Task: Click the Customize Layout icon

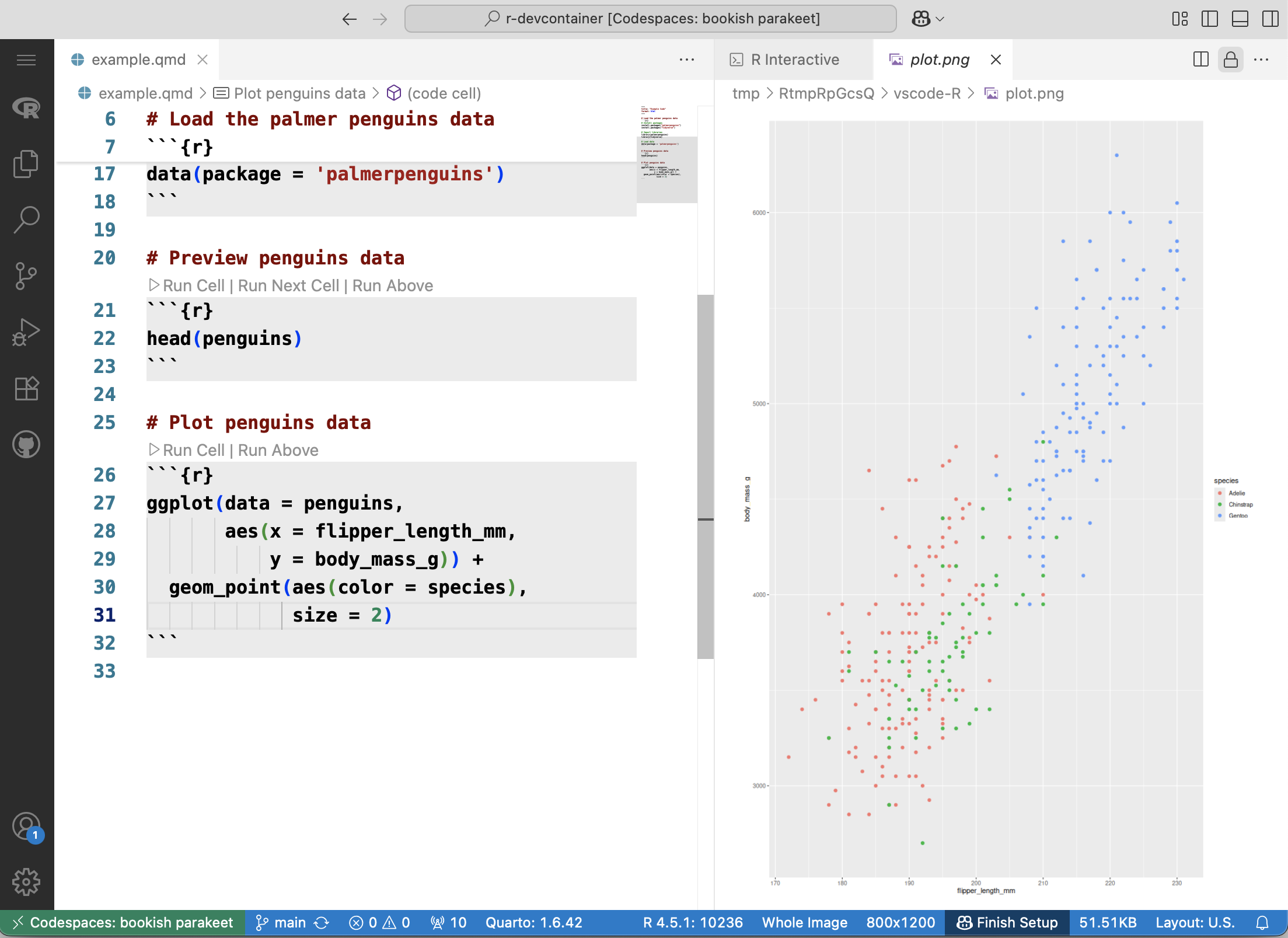Action: coord(1179,19)
